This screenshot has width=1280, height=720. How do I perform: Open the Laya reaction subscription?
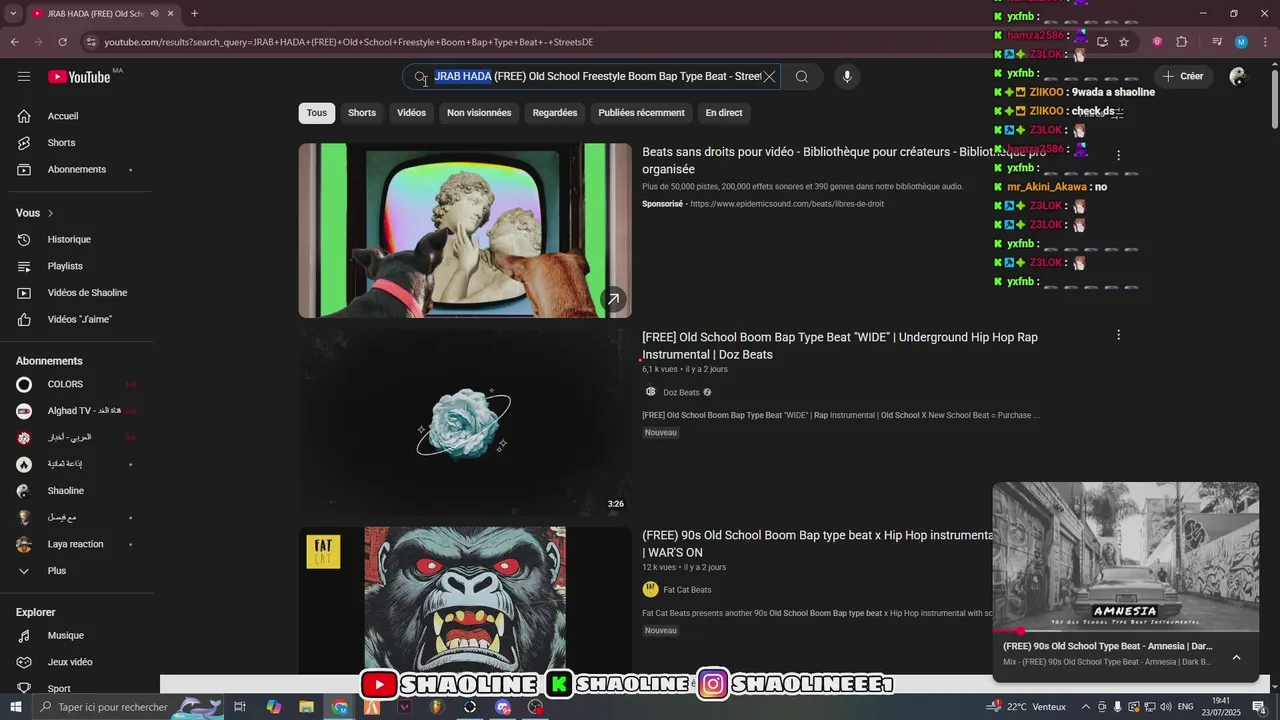click(x=77, y=544)
